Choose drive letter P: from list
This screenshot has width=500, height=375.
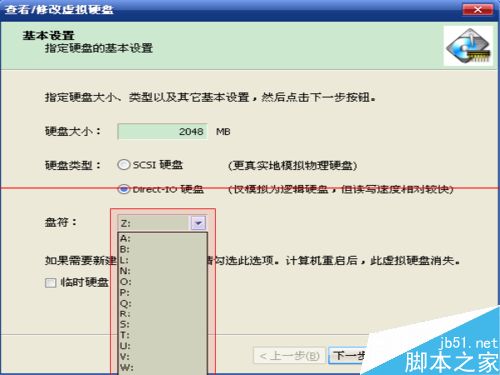tap(163, 292)
